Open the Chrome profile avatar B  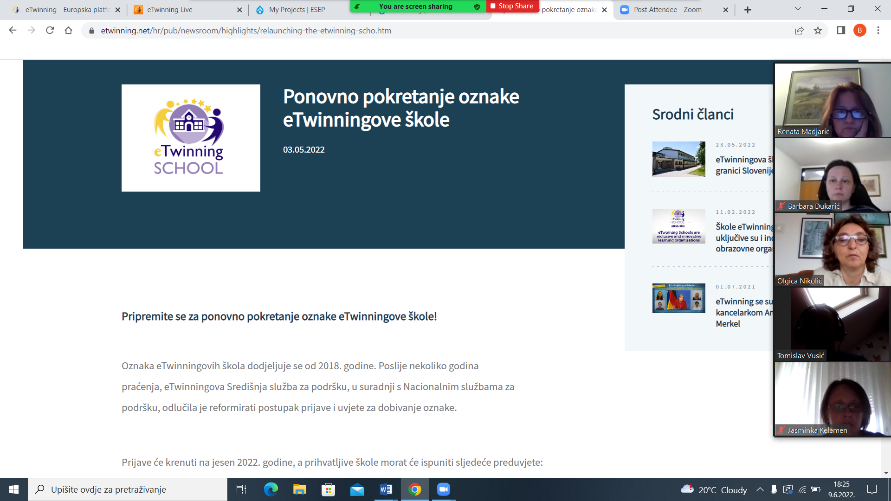[860, 31]
